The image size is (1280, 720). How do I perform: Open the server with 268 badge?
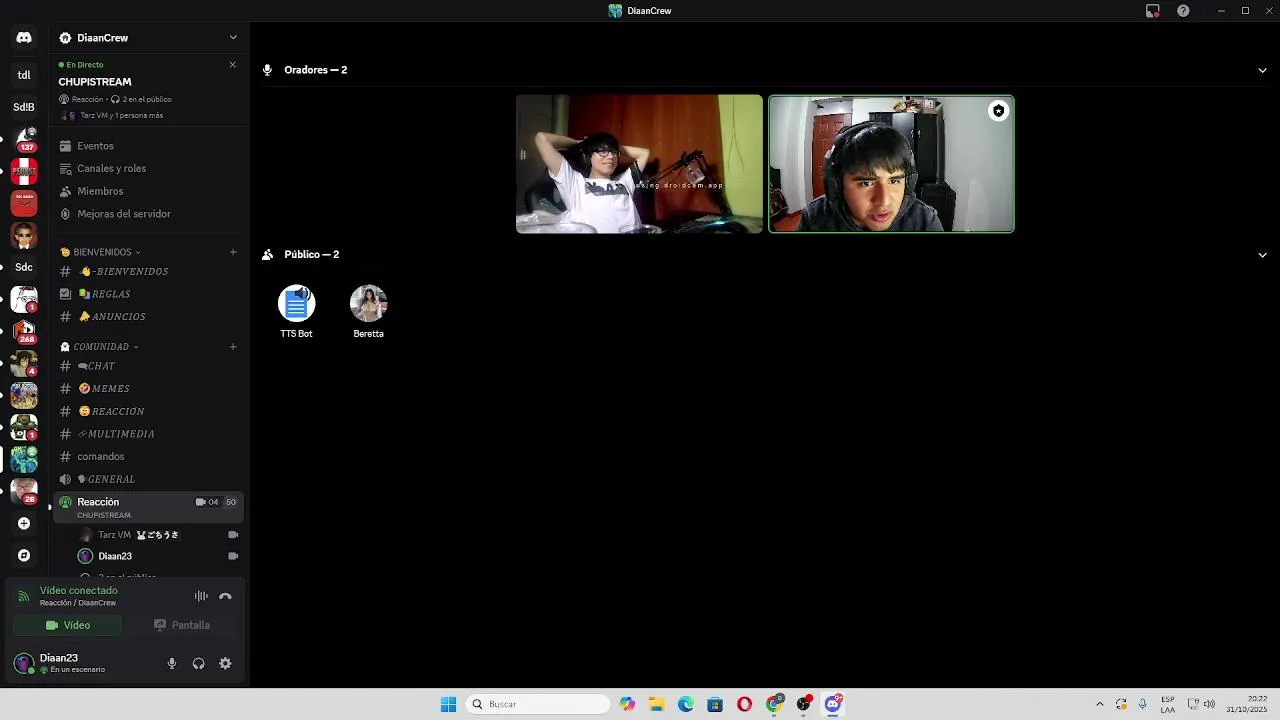(x=24, y=331)
